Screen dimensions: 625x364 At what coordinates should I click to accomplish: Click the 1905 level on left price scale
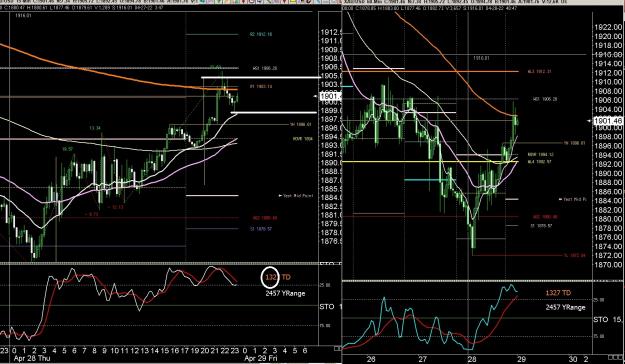[331, 76]
